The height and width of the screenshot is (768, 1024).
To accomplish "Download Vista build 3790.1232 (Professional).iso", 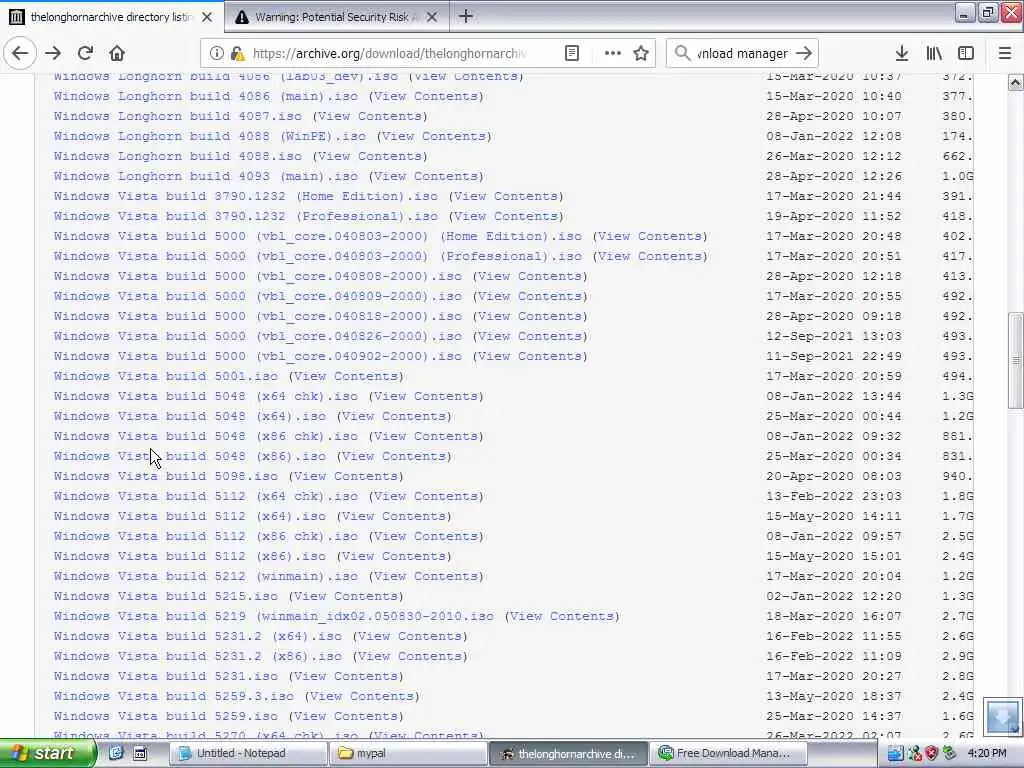I will pos(246,216).
